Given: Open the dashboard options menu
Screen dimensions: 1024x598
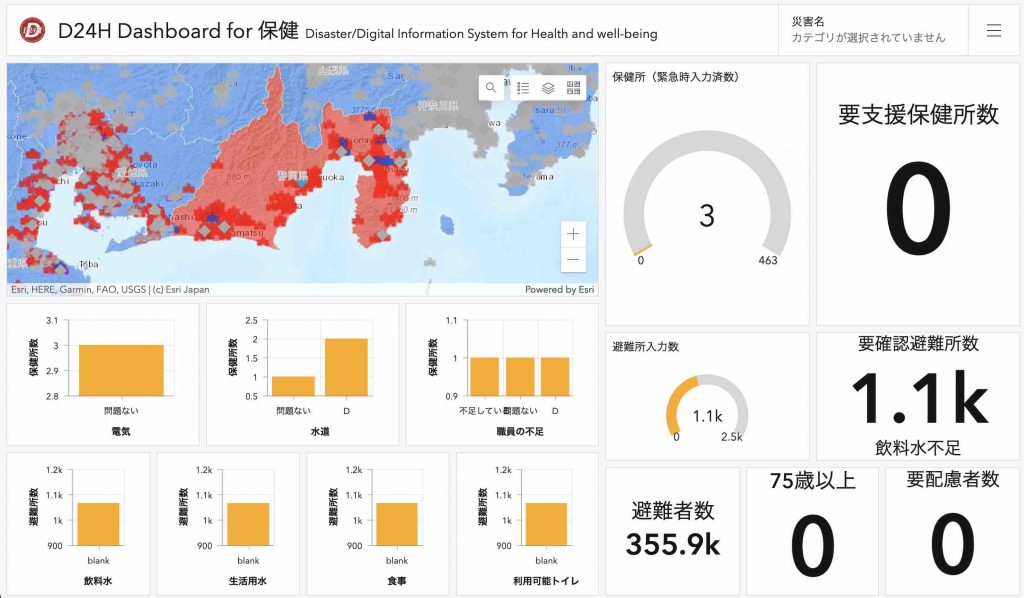Looking at the screenshot, I should (x=994, y=30).
